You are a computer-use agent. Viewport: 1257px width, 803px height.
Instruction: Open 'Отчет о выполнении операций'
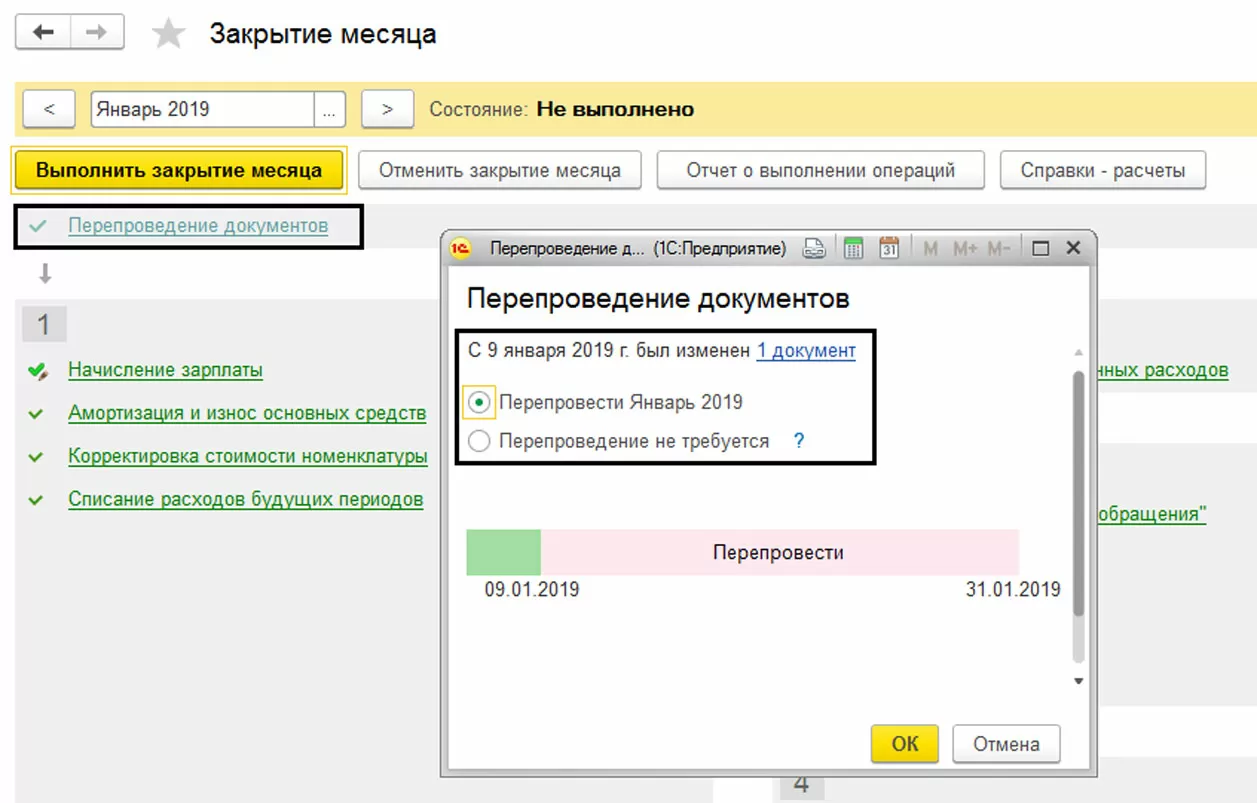pos(820,170)
